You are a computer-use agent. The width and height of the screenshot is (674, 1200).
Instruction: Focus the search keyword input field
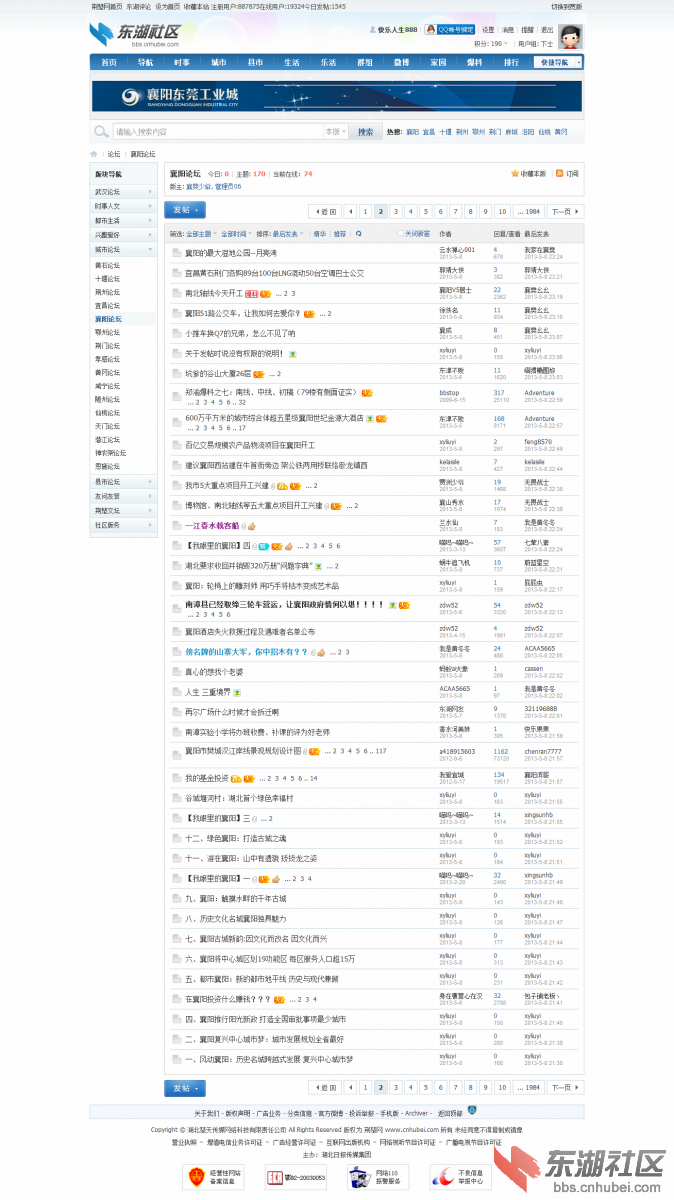217,131
